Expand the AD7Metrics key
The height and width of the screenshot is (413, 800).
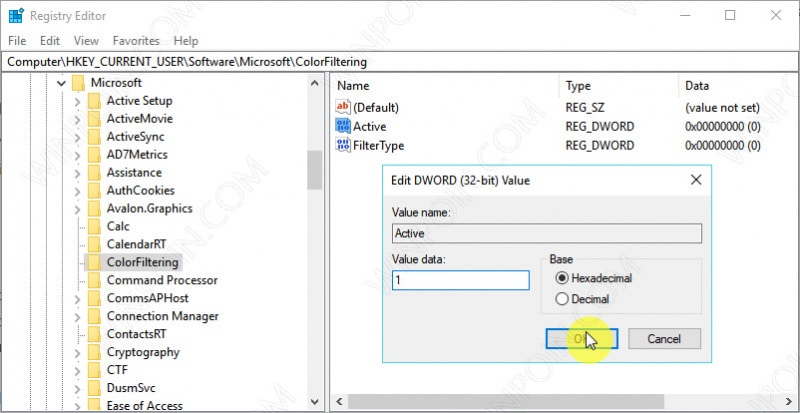click(x=77, y=155)
